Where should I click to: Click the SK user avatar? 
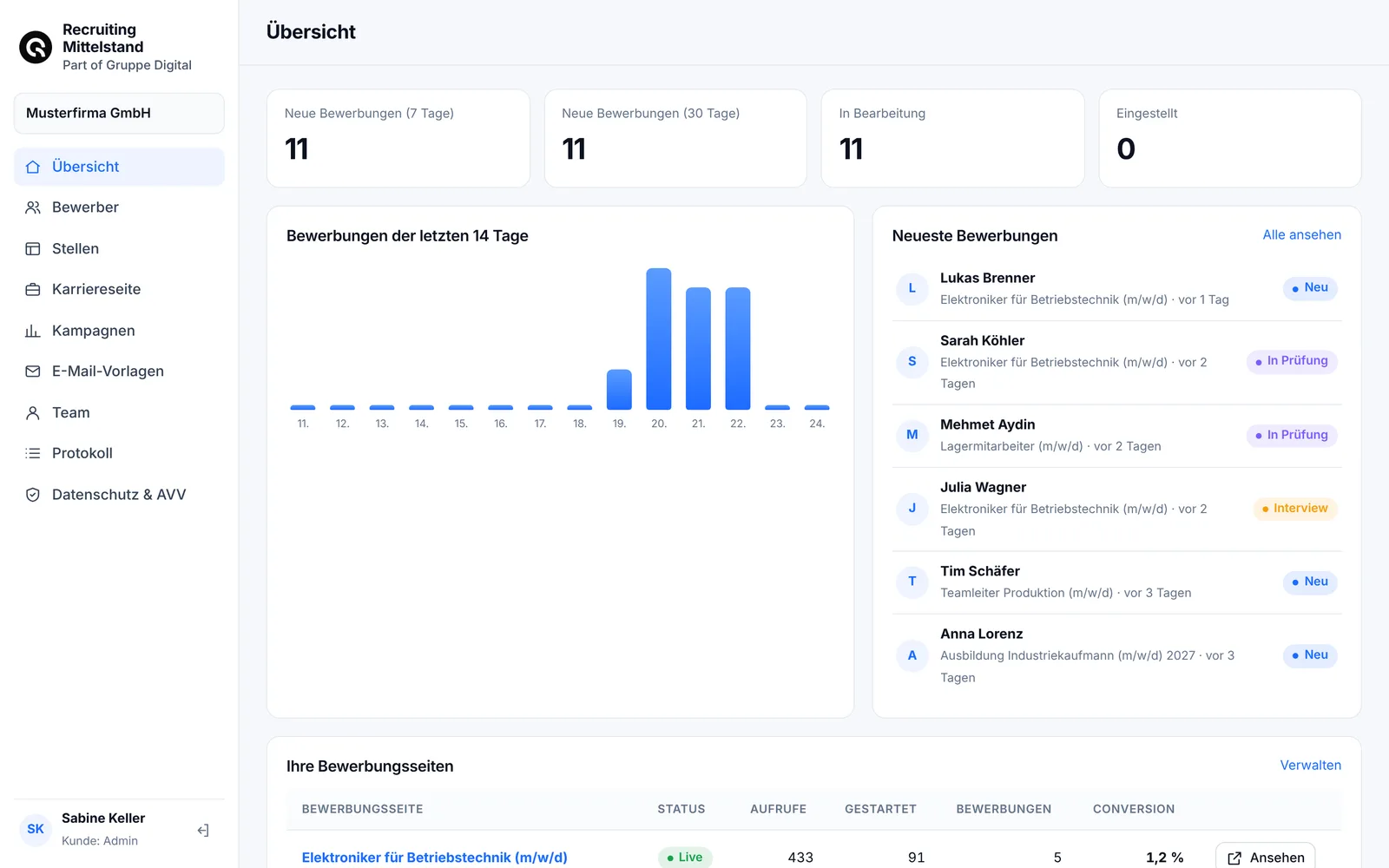pyautogui.click(x=36, y=829)
